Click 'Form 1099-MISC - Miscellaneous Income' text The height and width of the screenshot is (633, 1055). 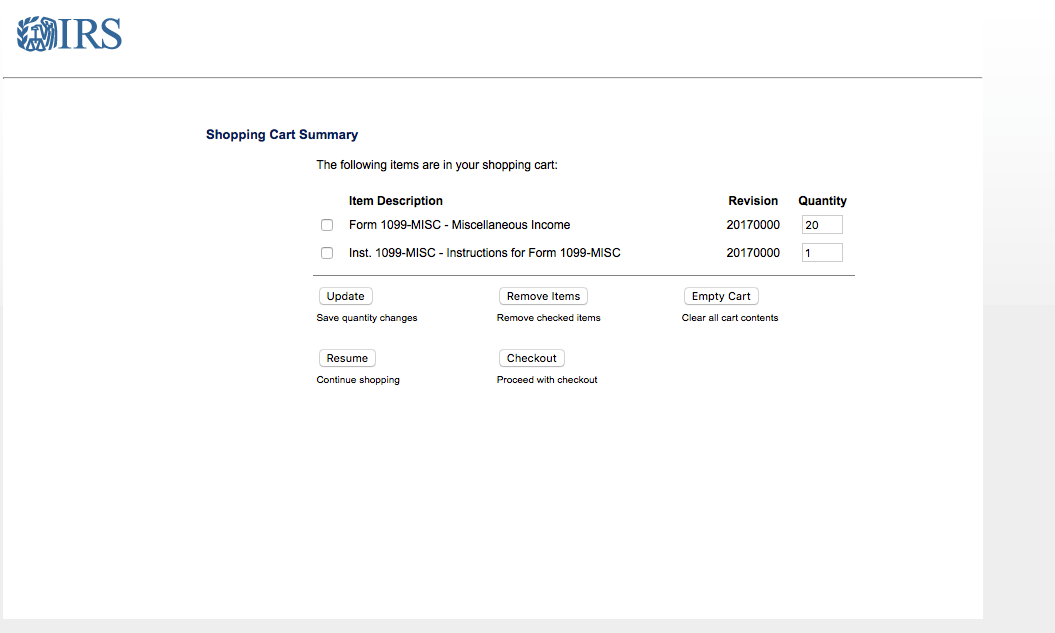460,225
